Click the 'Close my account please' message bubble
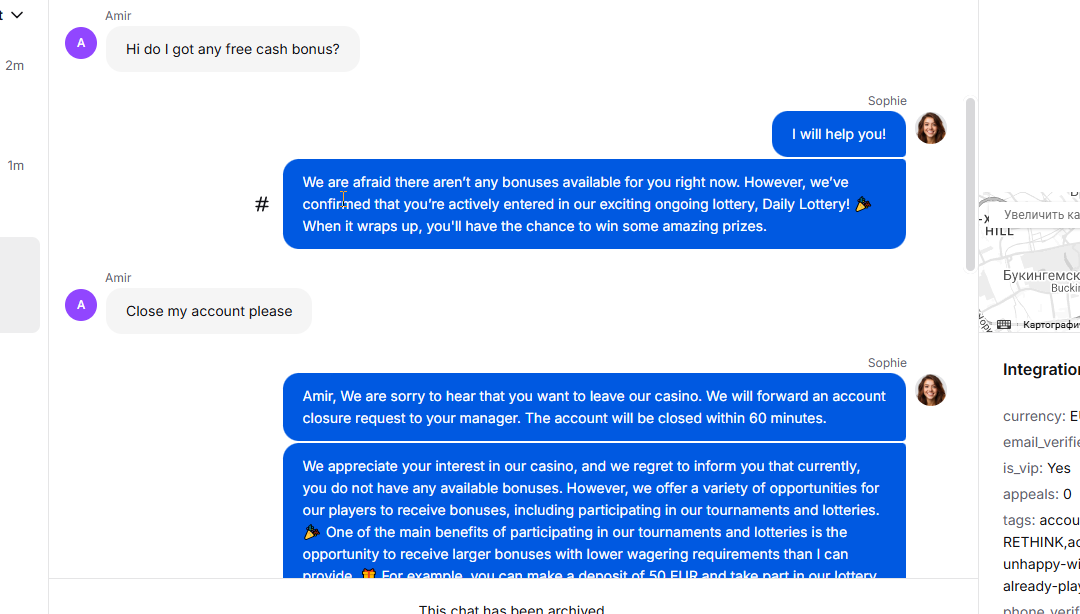Screen dimensions: 1080x614 pyautogui.click(x=209, y=311)
